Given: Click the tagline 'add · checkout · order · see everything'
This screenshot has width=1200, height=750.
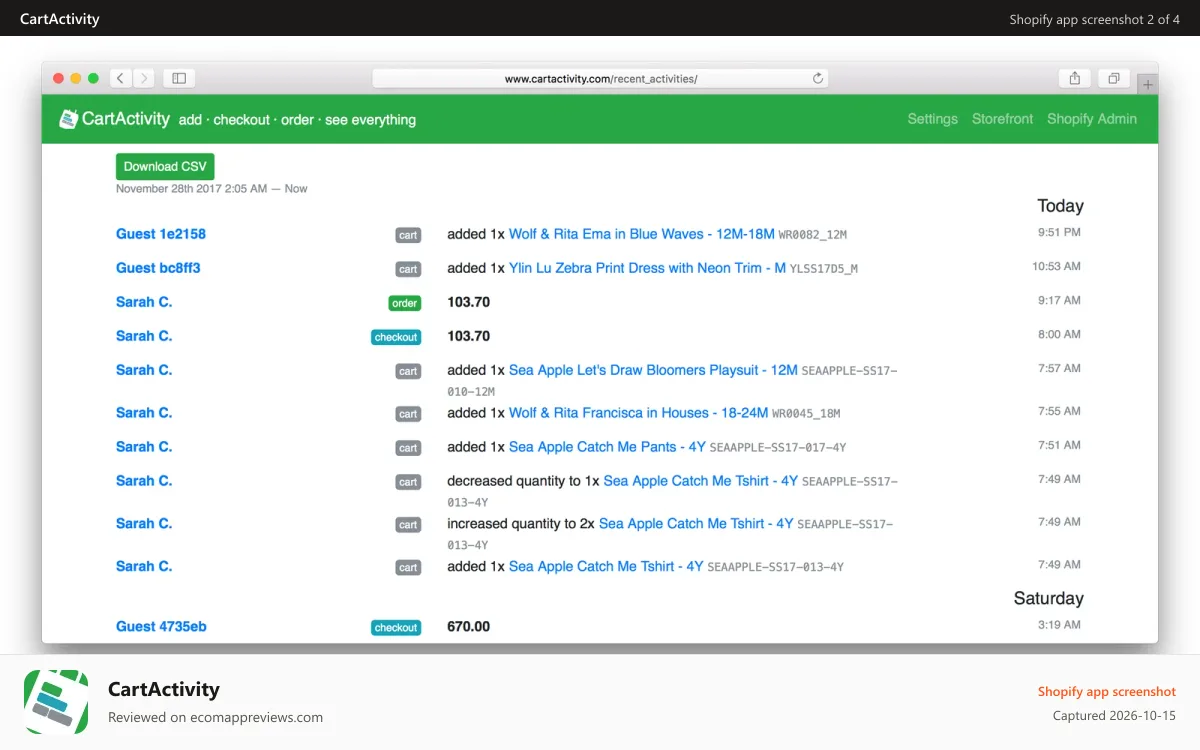Looking at the screenshot, I should click(297, 120).
